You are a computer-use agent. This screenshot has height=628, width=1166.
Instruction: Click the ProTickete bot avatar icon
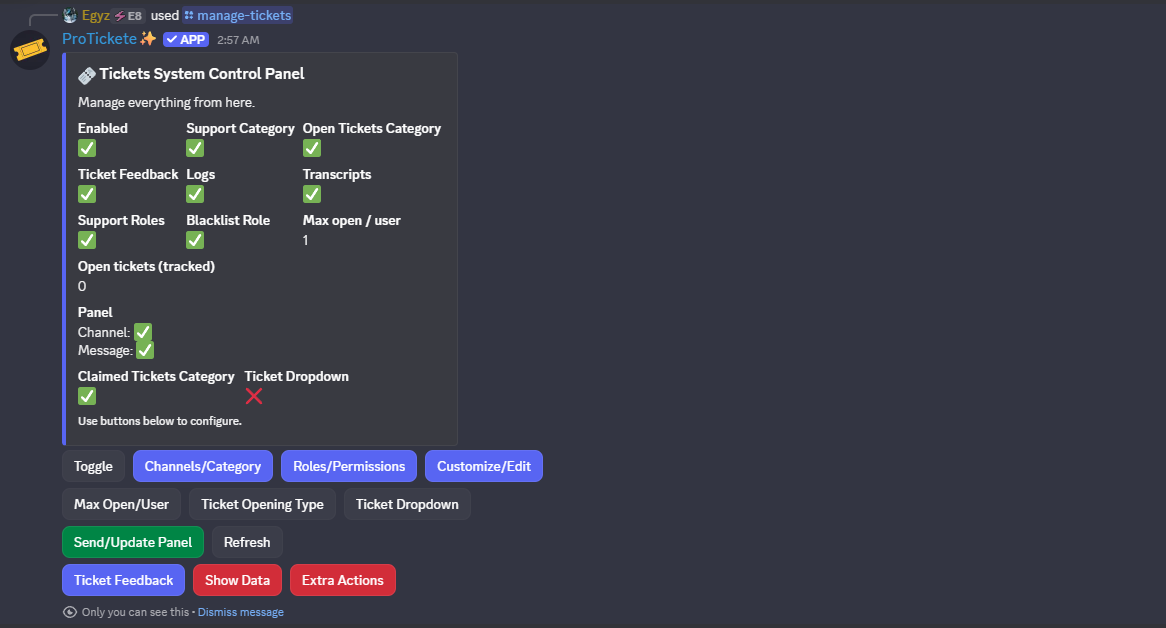coord(30,50)
